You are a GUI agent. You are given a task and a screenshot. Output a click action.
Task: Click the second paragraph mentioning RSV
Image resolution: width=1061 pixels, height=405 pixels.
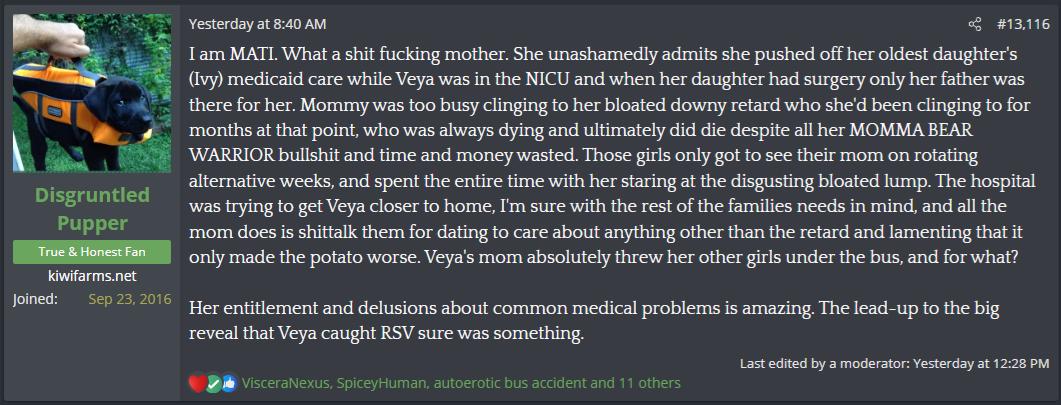point(594,321)
